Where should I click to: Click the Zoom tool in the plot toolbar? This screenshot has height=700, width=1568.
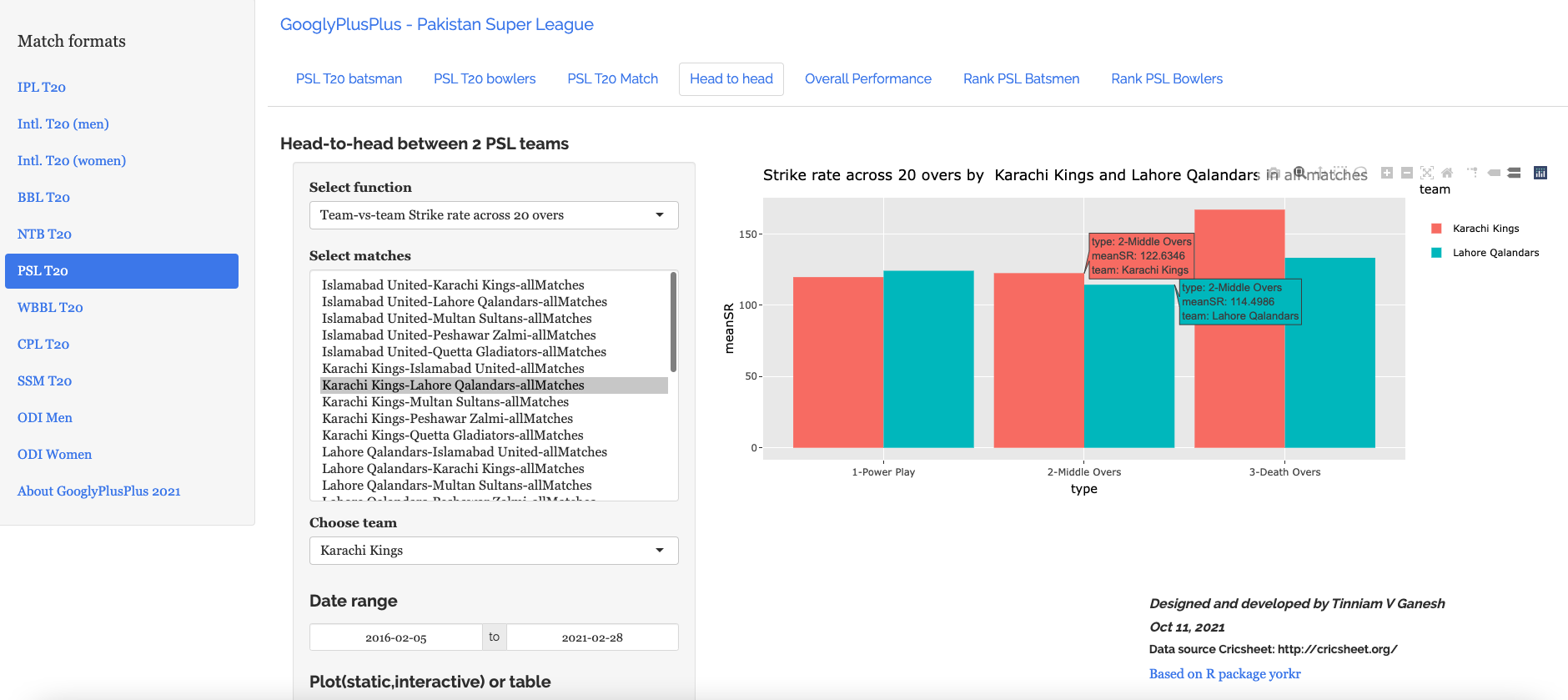[x=1299, y=173]
